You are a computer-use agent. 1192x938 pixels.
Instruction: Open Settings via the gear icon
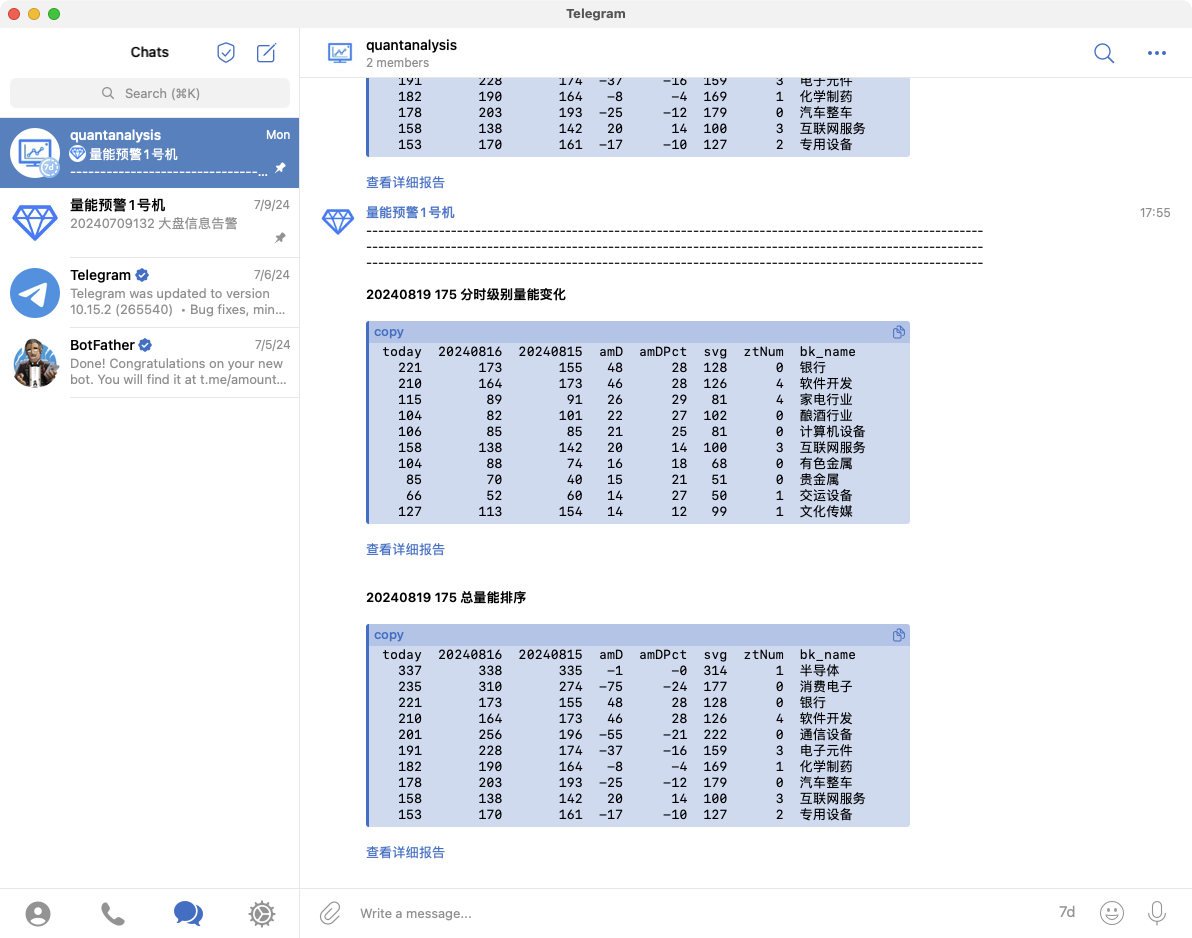pyautogui.click(x=262, y=914)
